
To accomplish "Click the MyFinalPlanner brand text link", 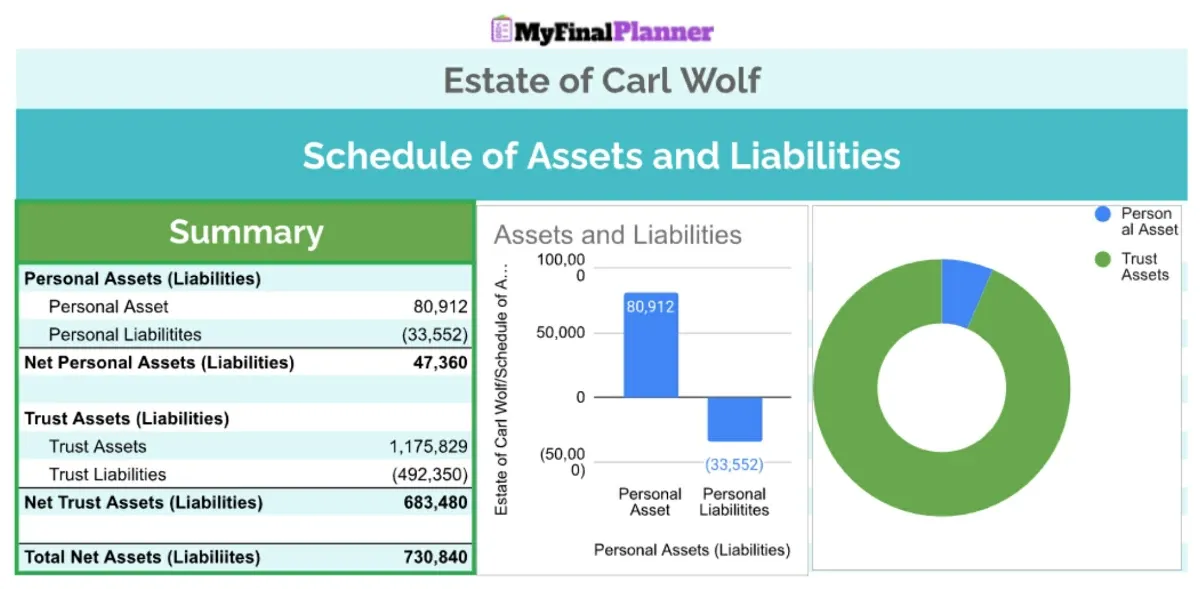I will click(x=615, y=31).
